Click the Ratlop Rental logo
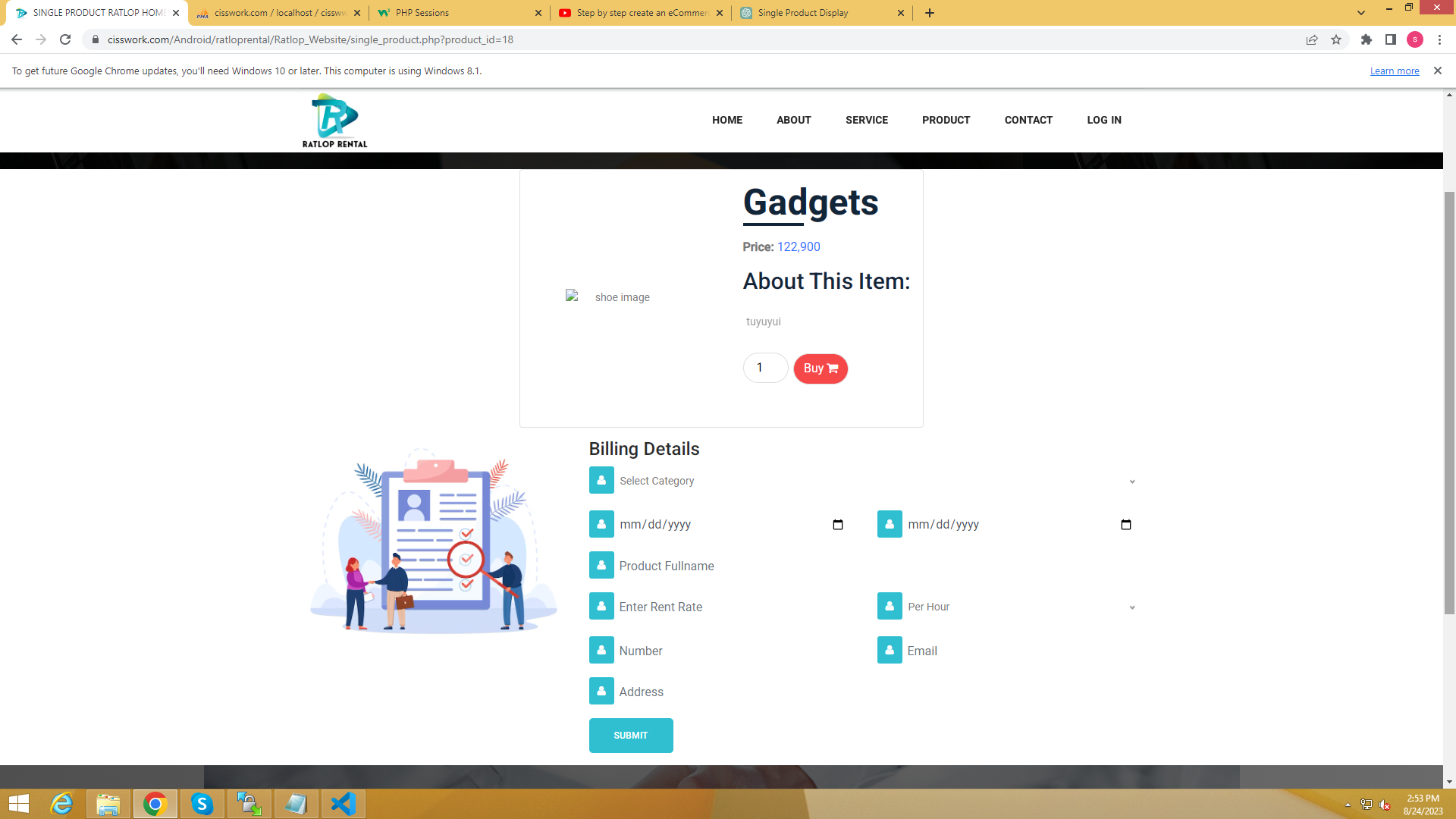 pos(334,121)
